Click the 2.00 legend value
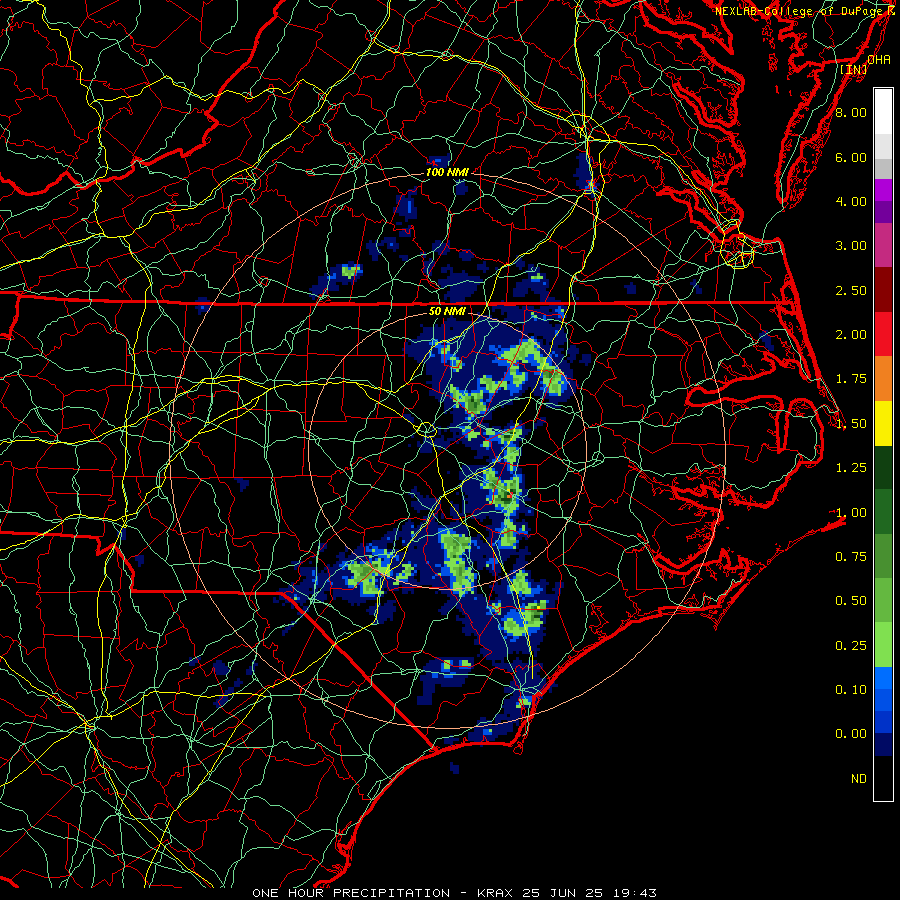Image resolution: width=900 pixels, height=900 pixels. pos(851,335)
